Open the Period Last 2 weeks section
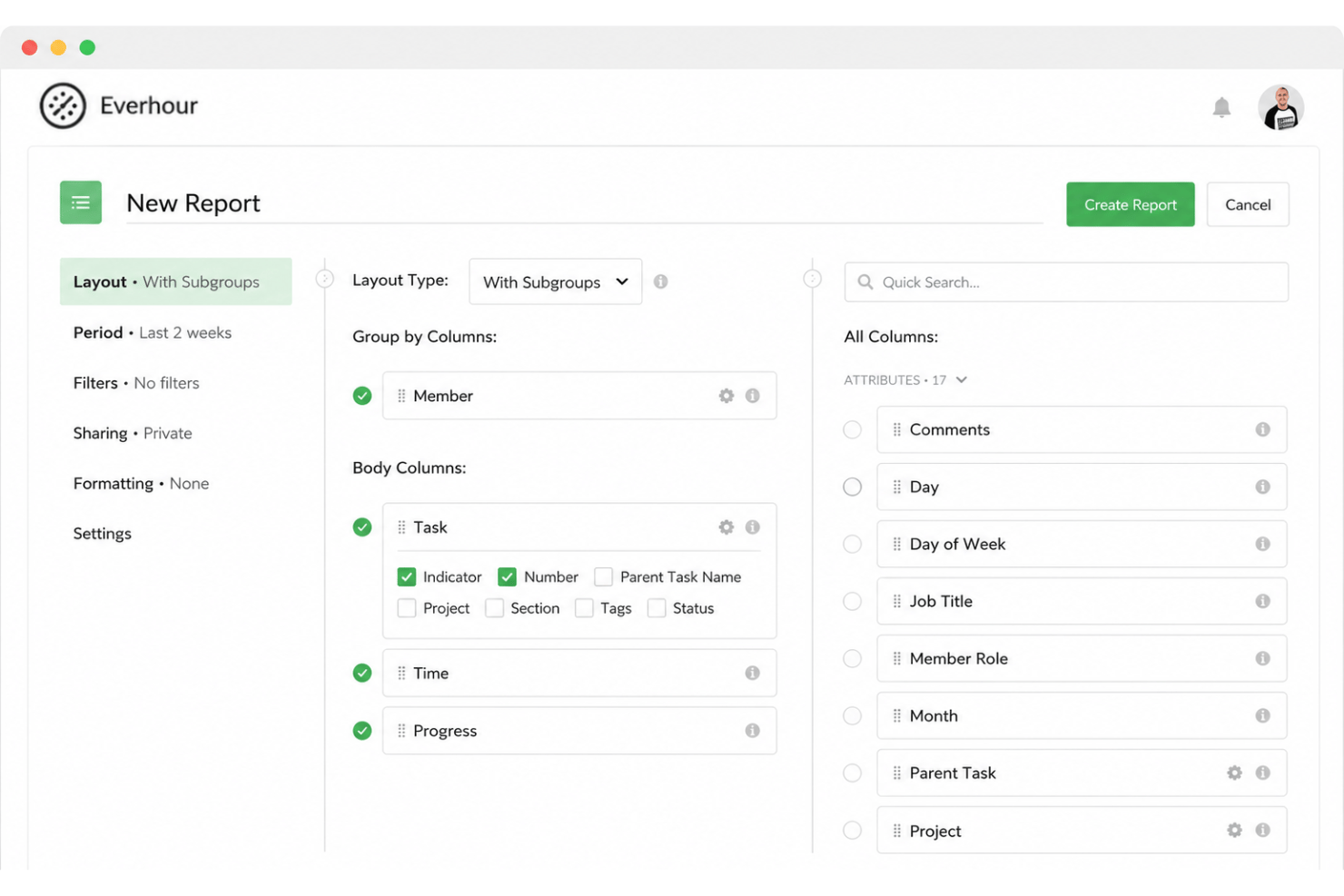Viewport: 1344px width, 896px height. 153,332
